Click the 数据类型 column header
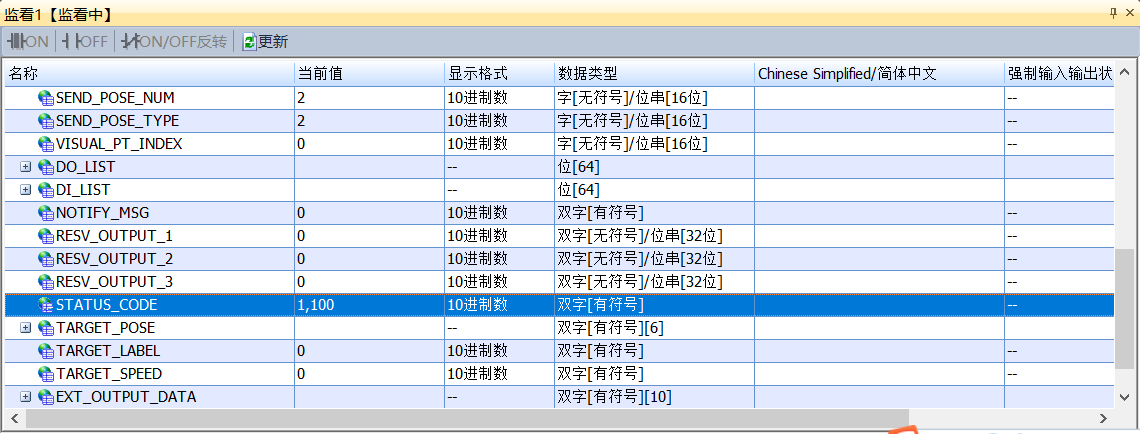Viewport: 1140px width, 434px height. click(x=654, y=73)
